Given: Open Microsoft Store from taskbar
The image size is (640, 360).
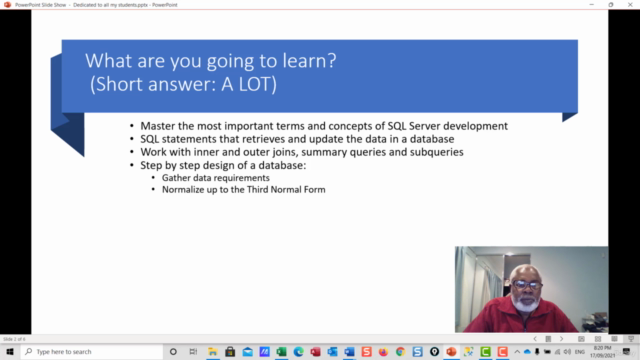Looking at the screenshot, I should pyautogui.click(x=230, y=351).
